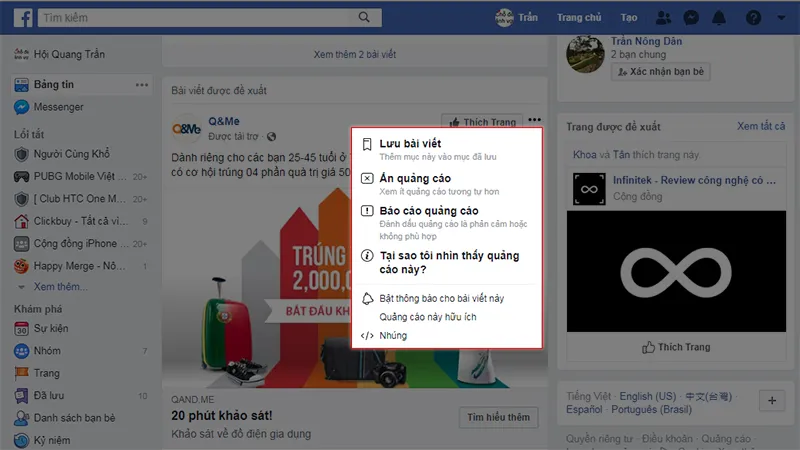This screenshot has height=450, width=800.
Task: Open the 20 phút khảo sát headline
Action: (221, 416)
